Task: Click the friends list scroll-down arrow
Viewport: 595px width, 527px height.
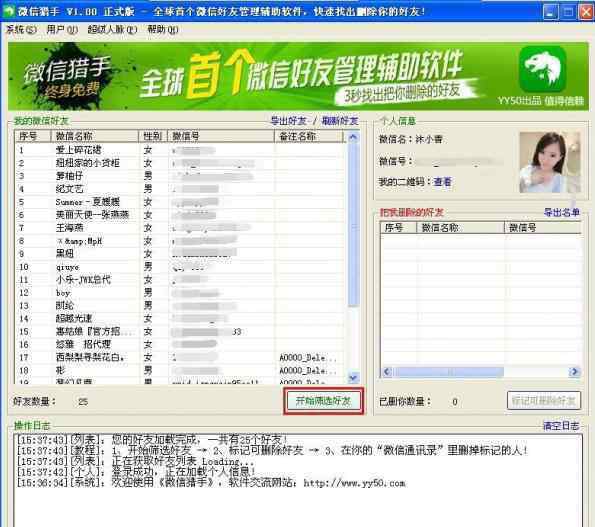Action: 353,378
